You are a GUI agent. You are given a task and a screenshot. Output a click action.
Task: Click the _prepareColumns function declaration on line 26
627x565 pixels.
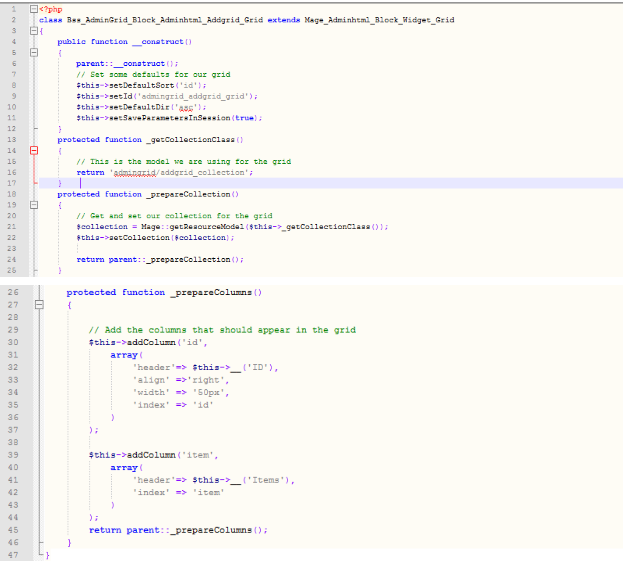click(x=164, y=292)
